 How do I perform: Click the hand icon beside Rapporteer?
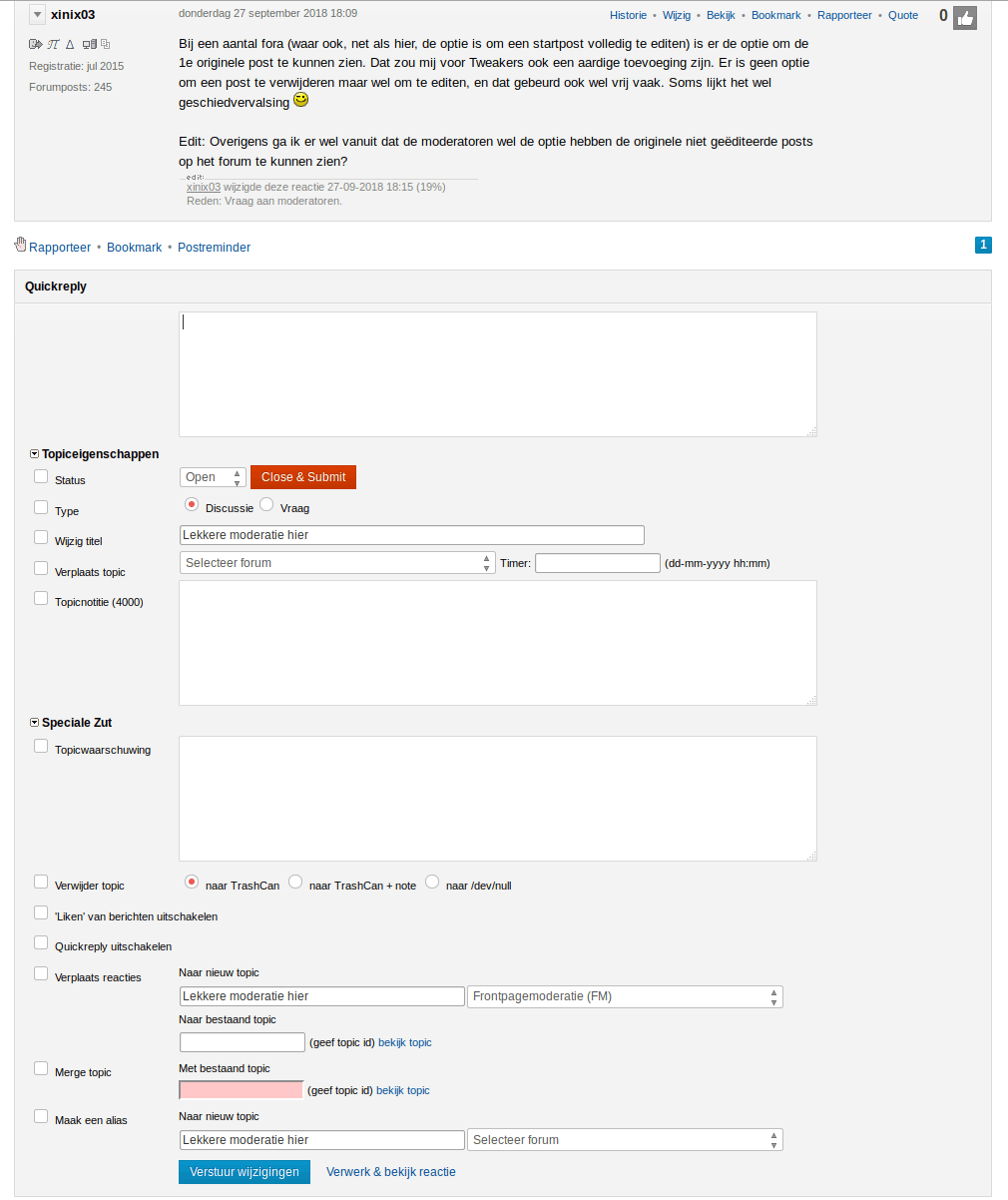click(20, 246)
